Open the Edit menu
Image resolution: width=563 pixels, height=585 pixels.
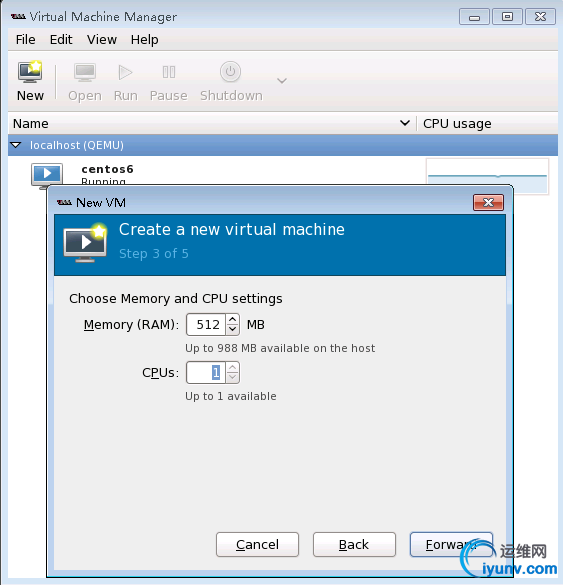(61, 40)
